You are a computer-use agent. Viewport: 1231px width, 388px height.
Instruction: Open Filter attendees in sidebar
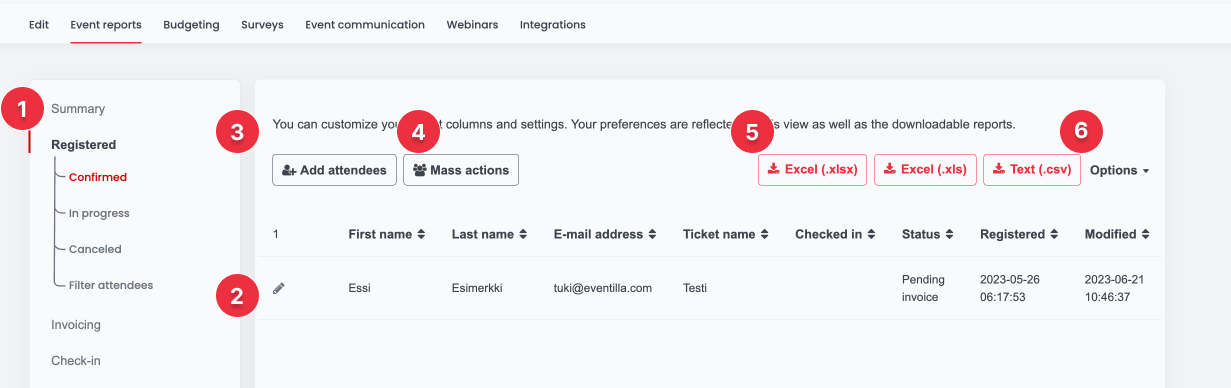(111, 285)
